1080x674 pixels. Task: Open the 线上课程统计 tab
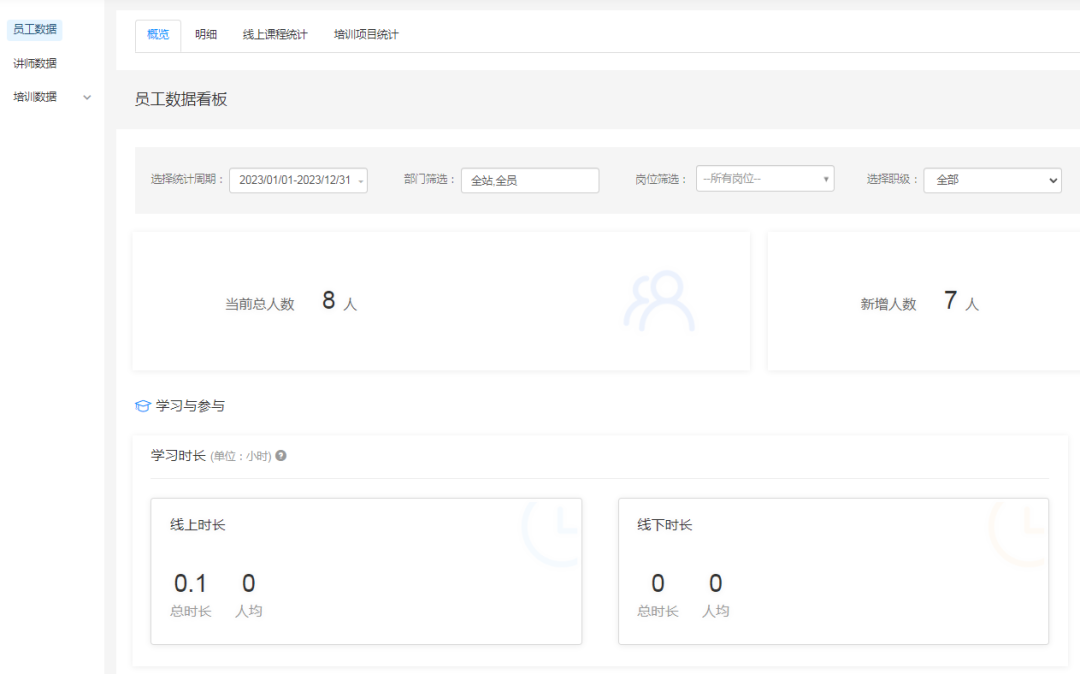tap(275, 35)
